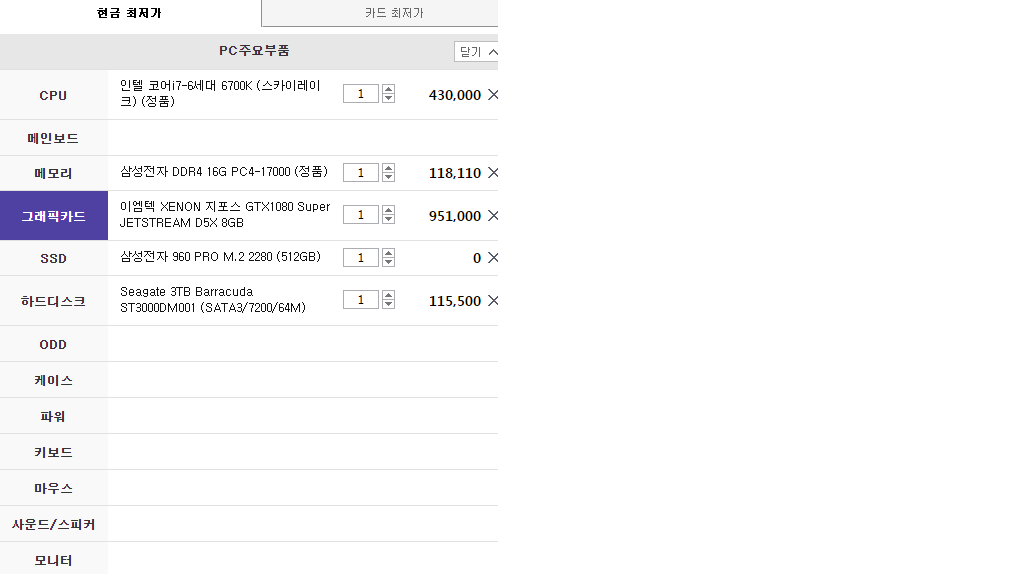The height and width of the screenshot is (574, 1018).
Task: Click the CPU quantity input field
Action: (361, 94)
